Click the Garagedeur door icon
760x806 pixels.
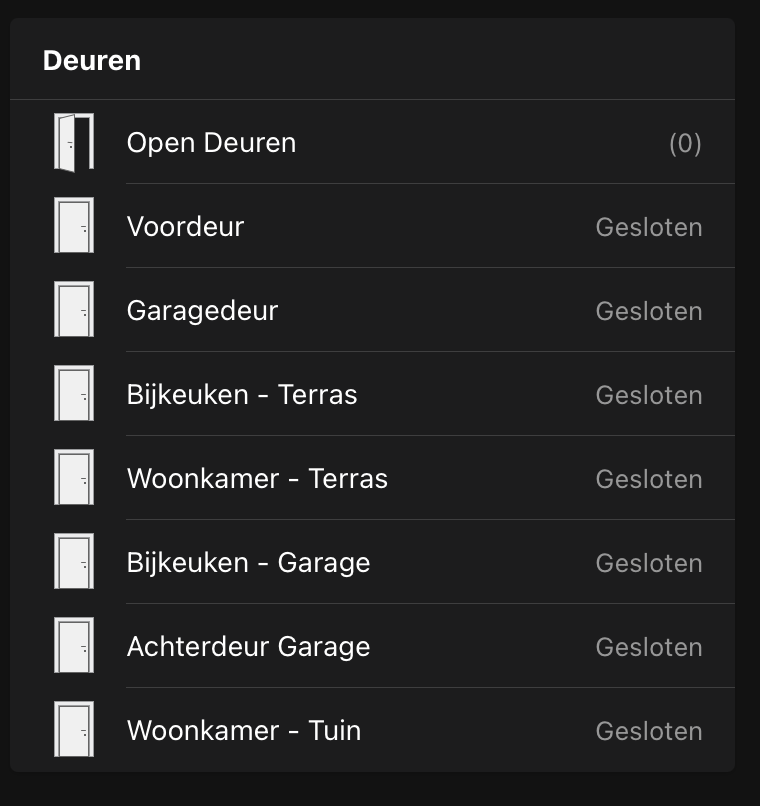tap(73, 310)
